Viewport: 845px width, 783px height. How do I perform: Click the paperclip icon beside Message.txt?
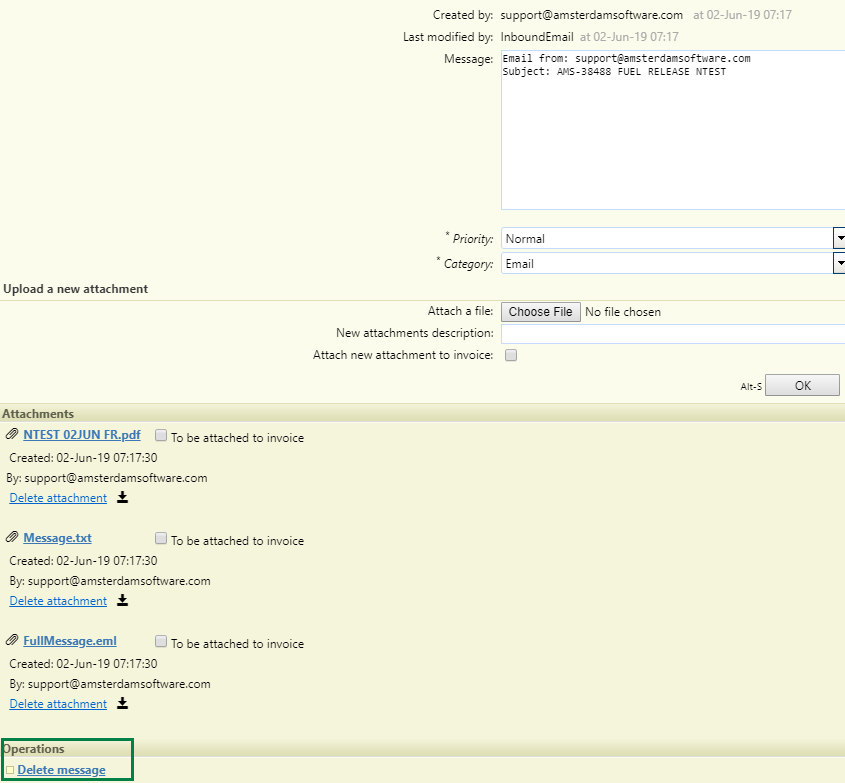(x=11, y=536)
